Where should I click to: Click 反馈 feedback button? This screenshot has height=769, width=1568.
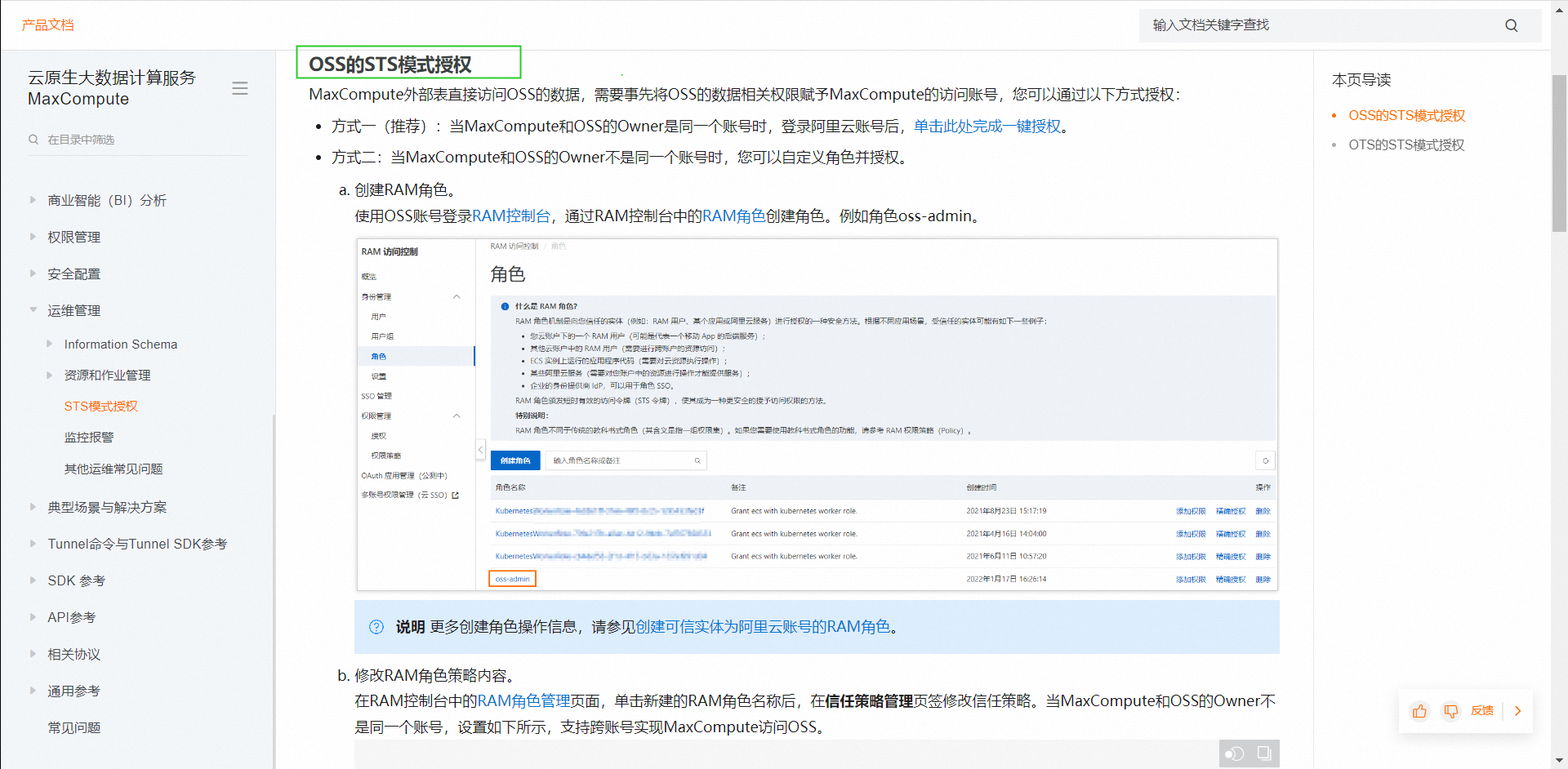point(1482,711)
